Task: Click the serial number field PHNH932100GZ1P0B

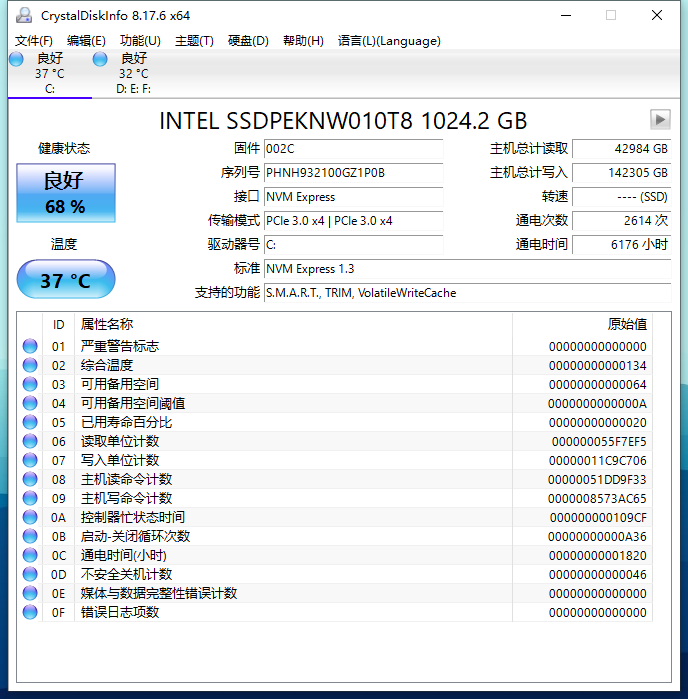Action: pos(354,173)
